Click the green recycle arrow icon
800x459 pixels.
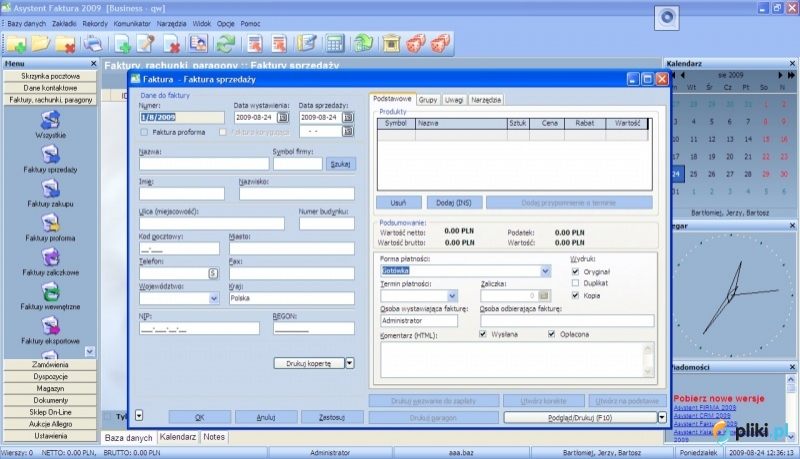coord(363,44)
